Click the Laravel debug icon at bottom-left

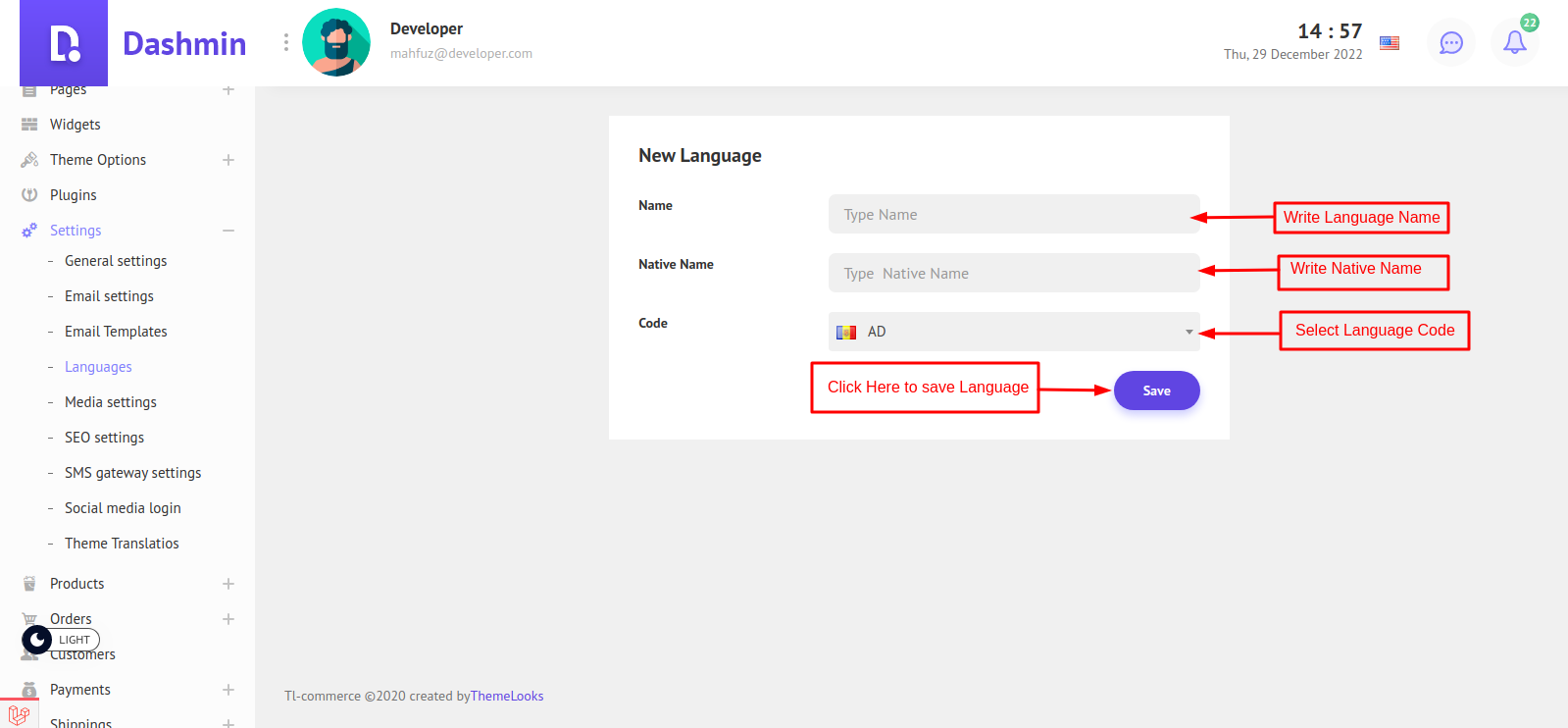click(x=19, y=715)
